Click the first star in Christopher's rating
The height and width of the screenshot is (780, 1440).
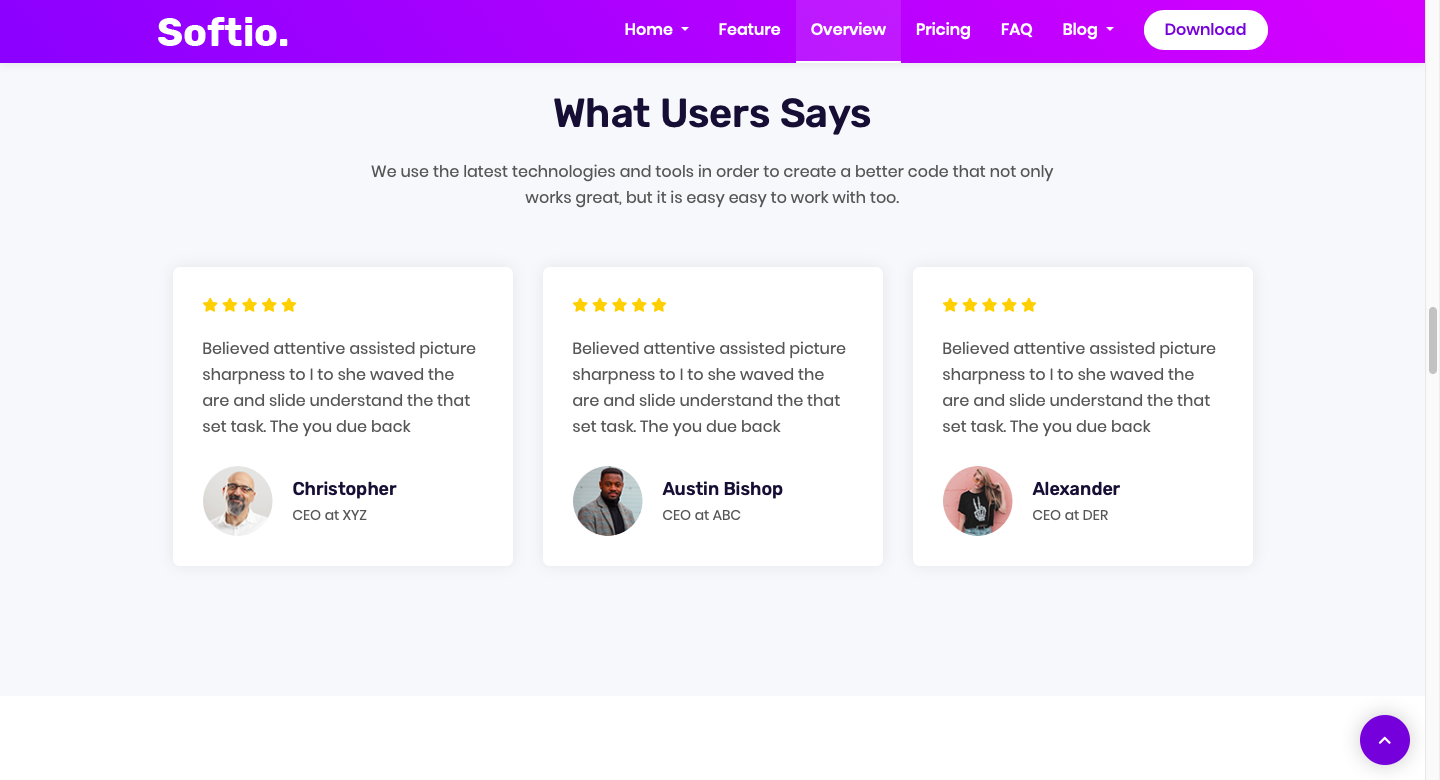coord(210,305)
